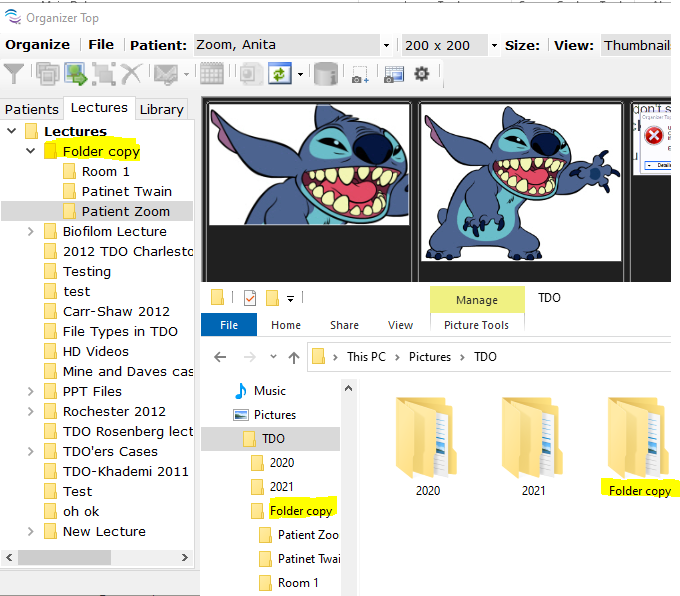Image resolution: width=680 pixels, height=596 pixels.
Task: Select the first Stitch image thumbnail
Action: [308, 163]
